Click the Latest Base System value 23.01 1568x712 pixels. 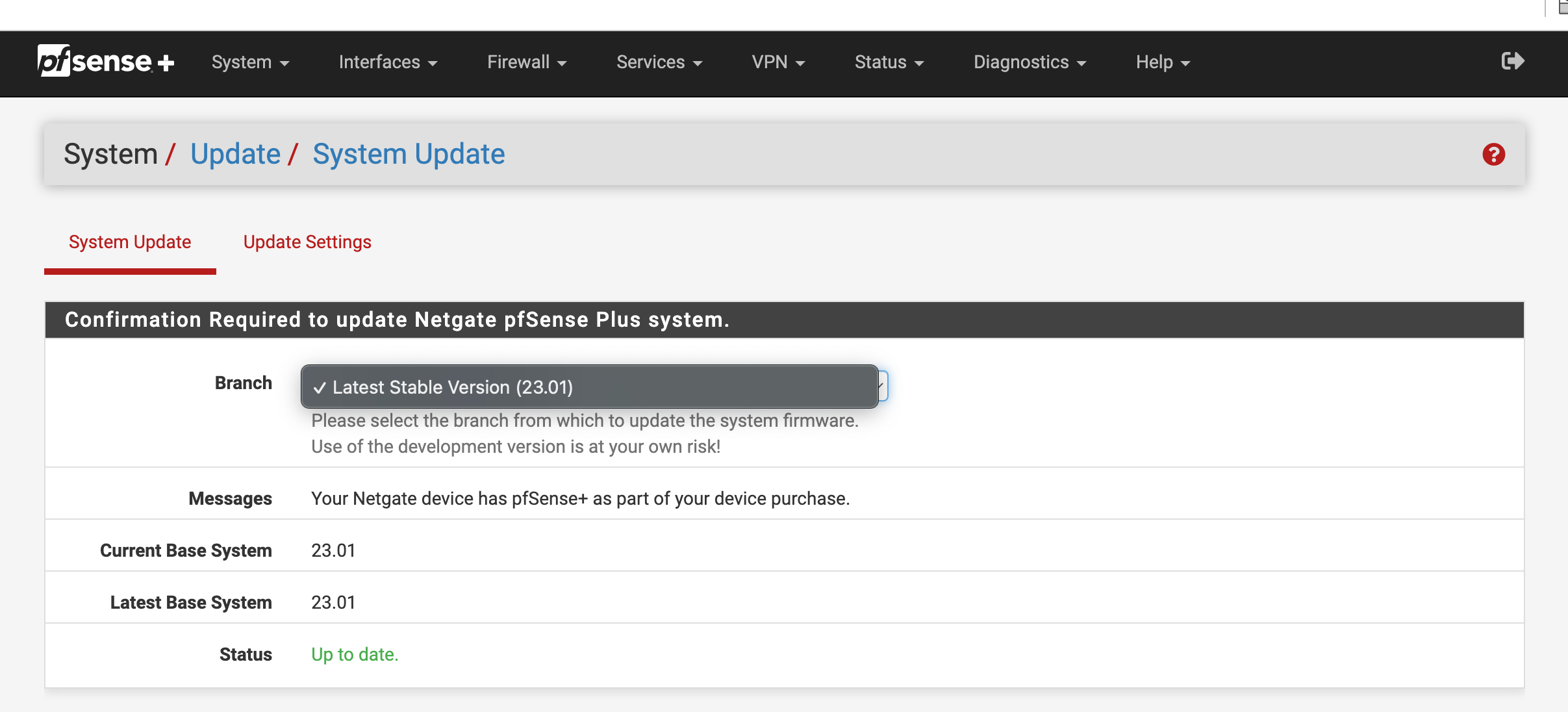(x=333, y=603)
